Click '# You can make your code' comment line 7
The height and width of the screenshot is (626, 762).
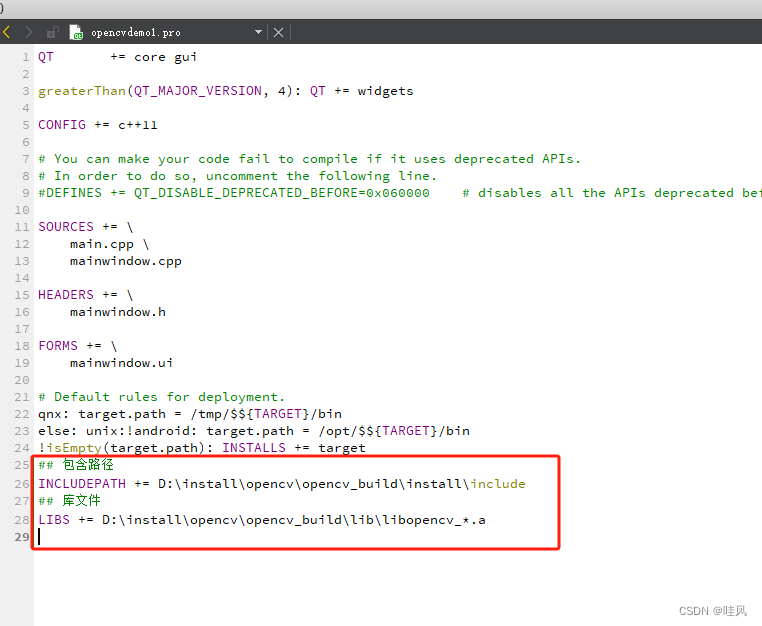[310, 159]
